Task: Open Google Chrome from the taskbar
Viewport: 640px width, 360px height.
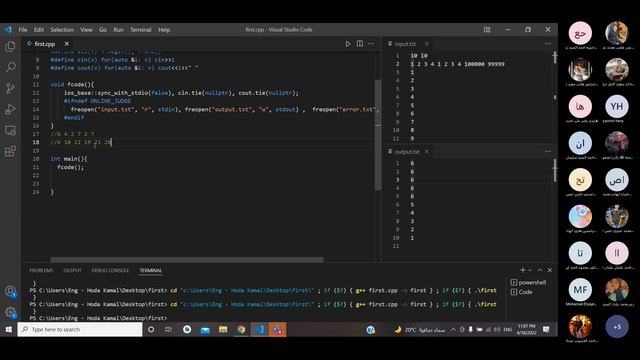Action: pyautogui.click(x=241, y=329)
